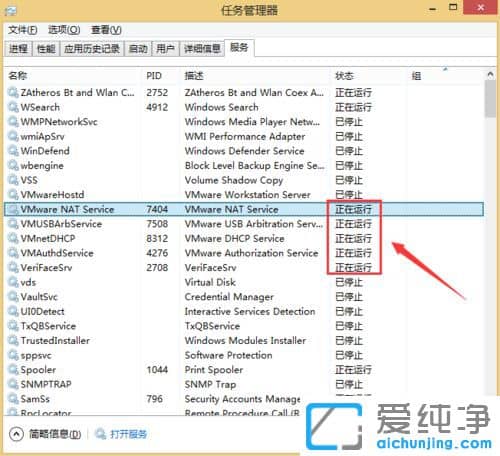Click the Software Protection description
The image size is (500, 456).
pyautogui.click(x=229, y=355)
